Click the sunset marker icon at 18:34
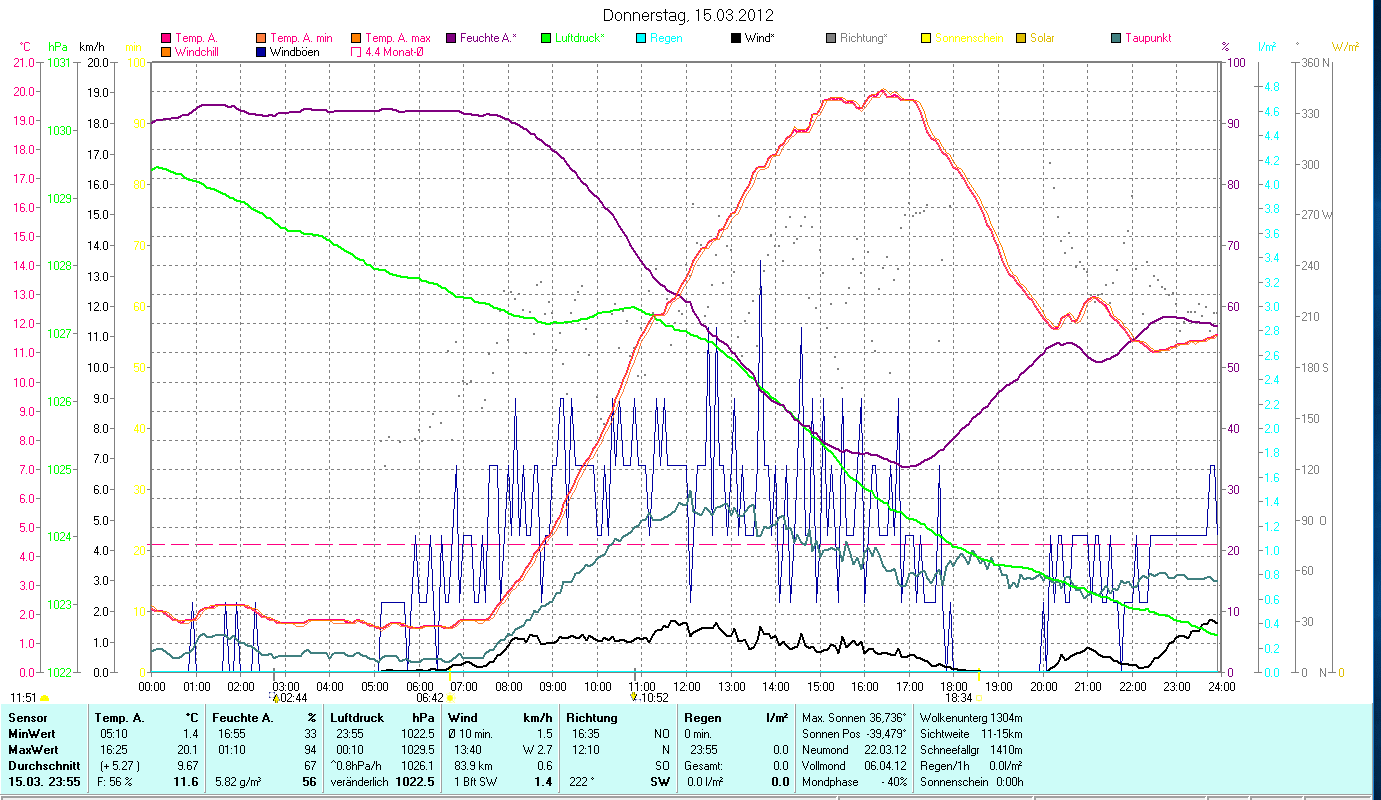Viewport: 1381px width, 800px height. [978, 697]
